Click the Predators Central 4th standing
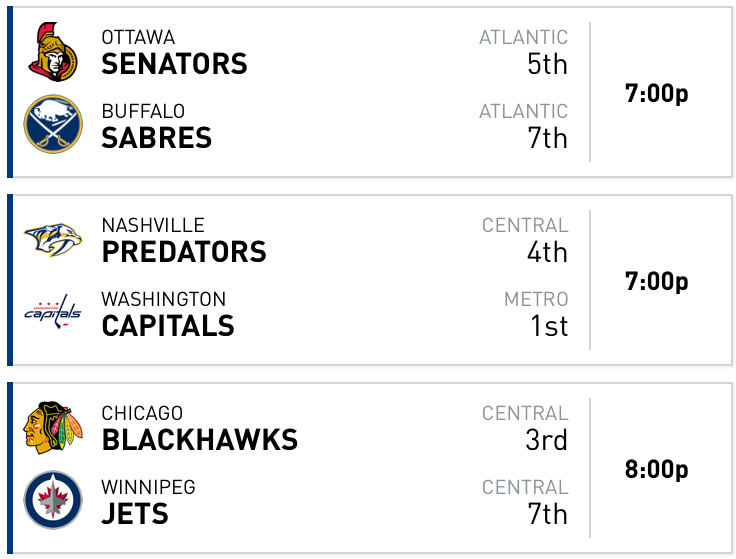This screenshot has height=559, width=736. [x=525, y=240]
